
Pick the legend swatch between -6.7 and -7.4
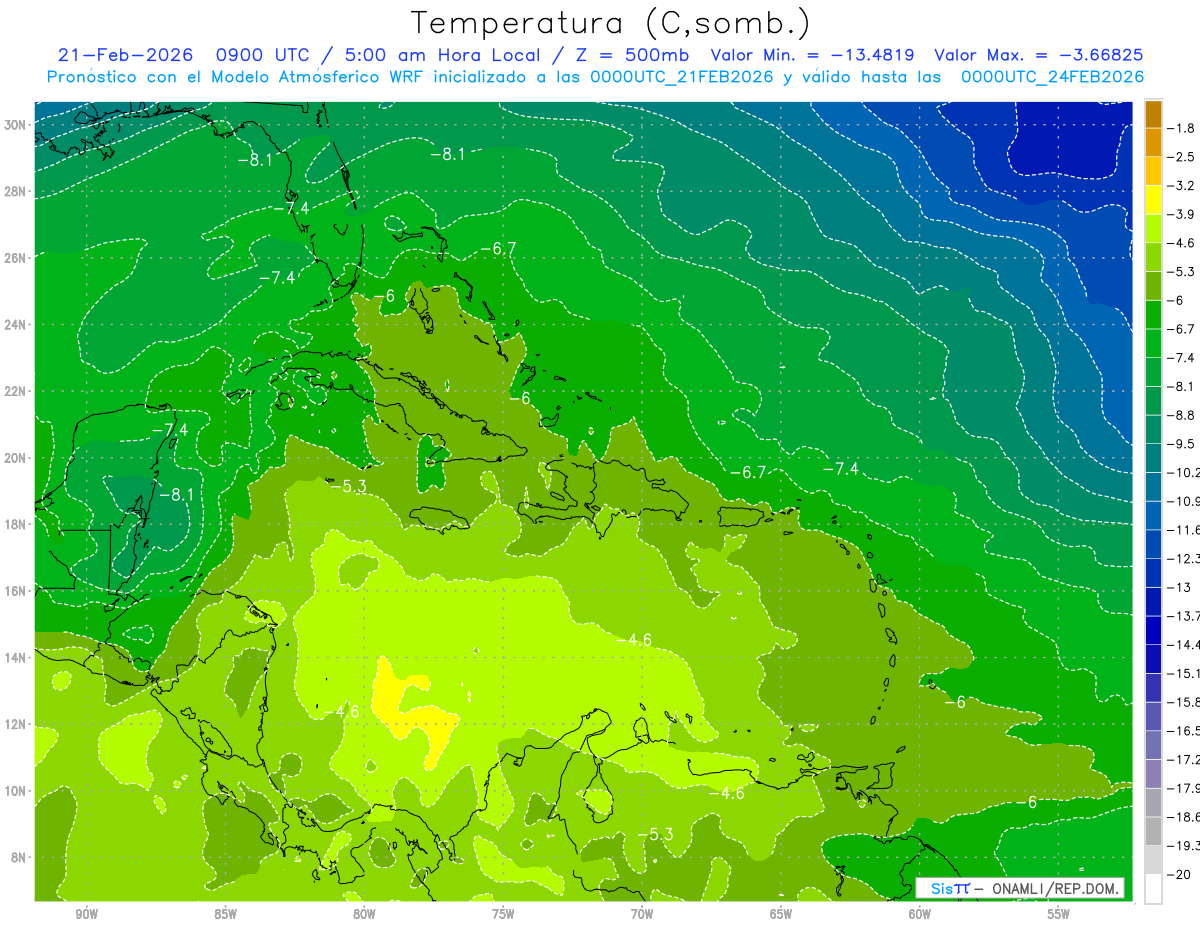click(x=1153, y=343)
